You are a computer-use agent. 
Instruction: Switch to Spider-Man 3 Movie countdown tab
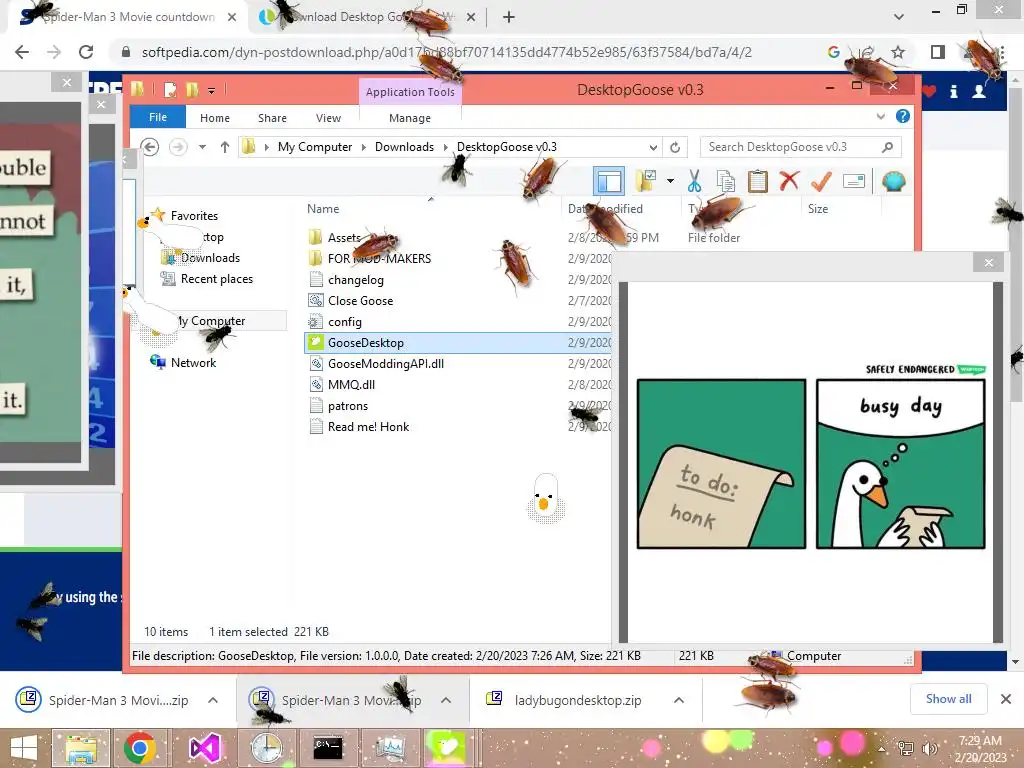click(128, 17)
